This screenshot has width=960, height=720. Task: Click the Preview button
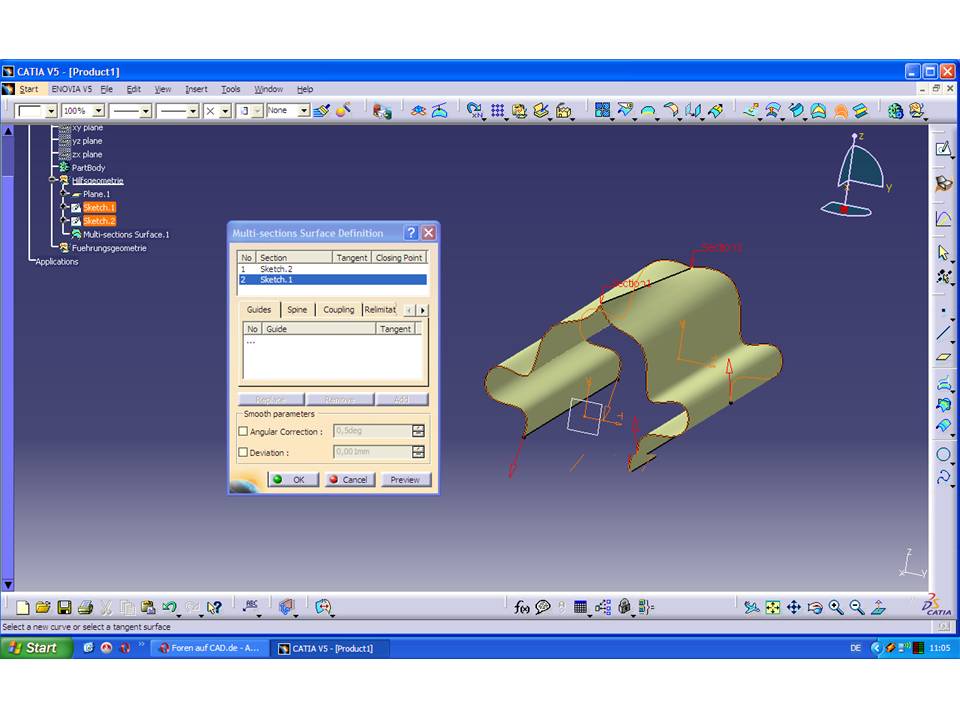click(x=405, y=479)
